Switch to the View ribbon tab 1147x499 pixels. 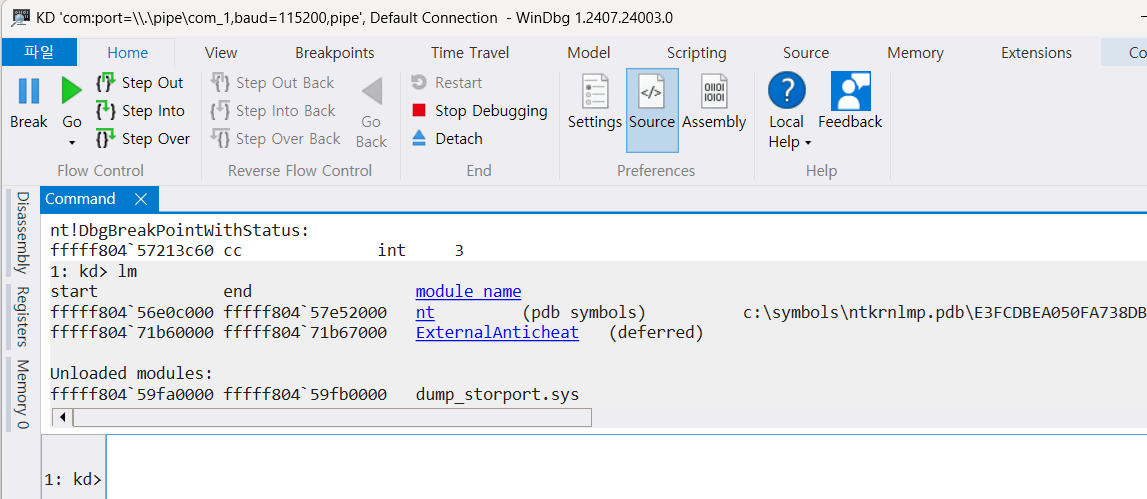click(x=221, y=53)
